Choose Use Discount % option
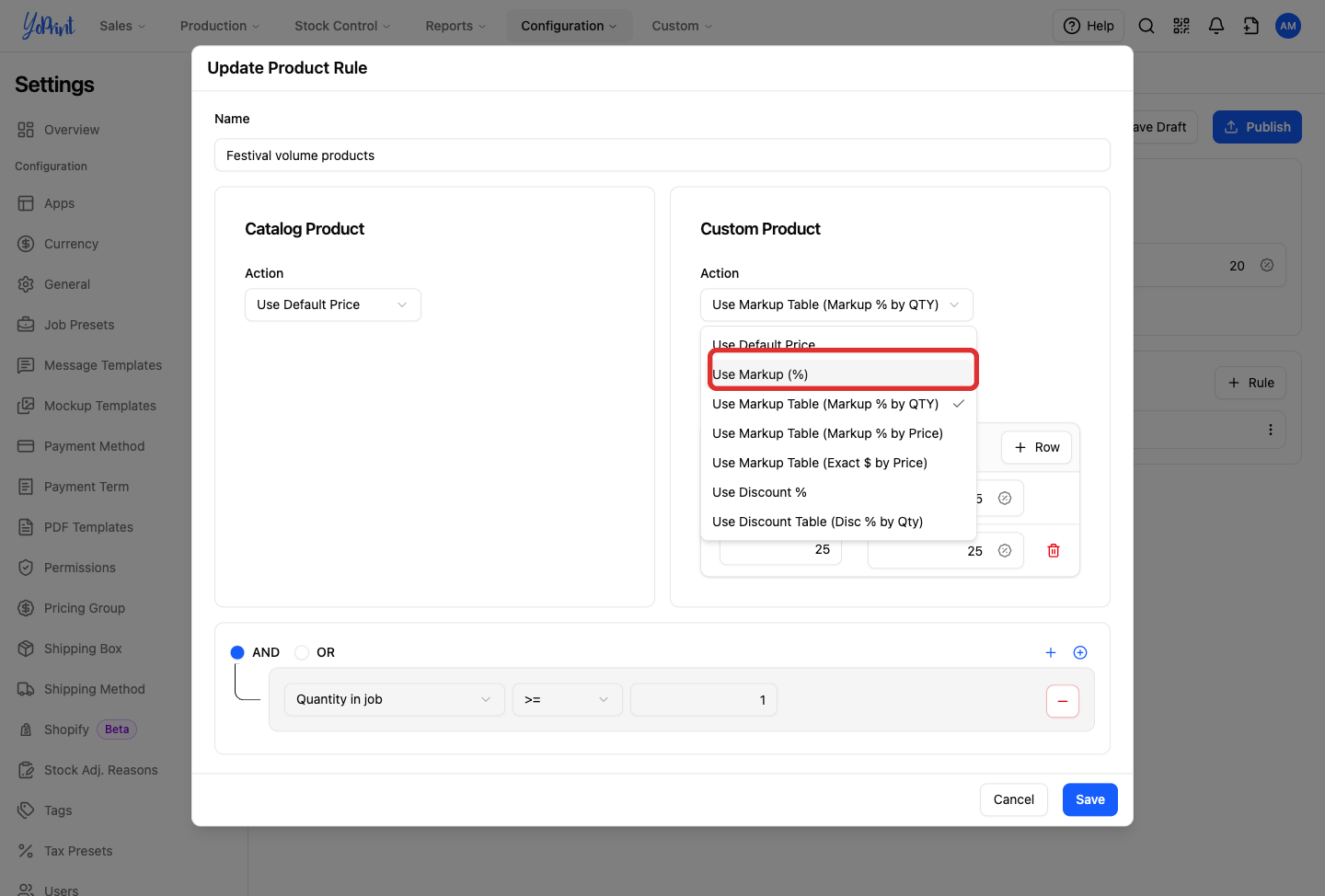The image size is (1325, 896). [x=838, y=492]
